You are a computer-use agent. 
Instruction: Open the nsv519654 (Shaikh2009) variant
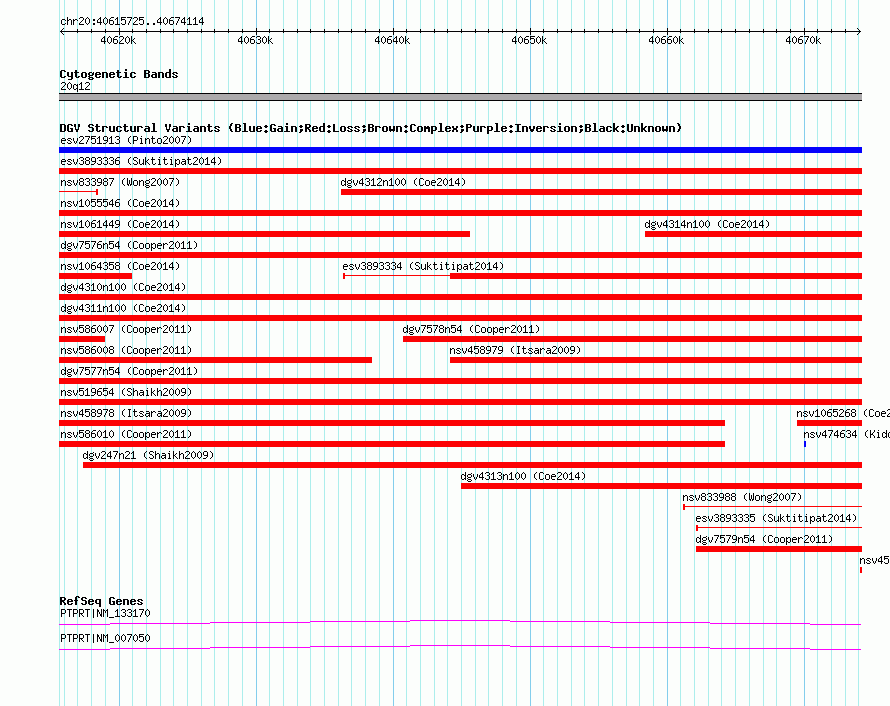pyautogui.click(x=126, y=392)
